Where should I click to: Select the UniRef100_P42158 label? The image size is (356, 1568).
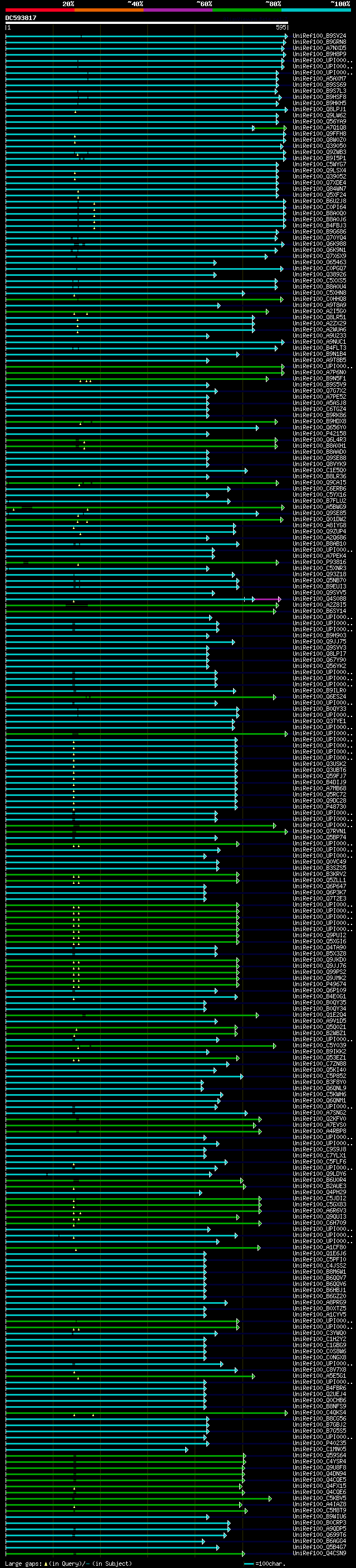(x=319, y=434)
